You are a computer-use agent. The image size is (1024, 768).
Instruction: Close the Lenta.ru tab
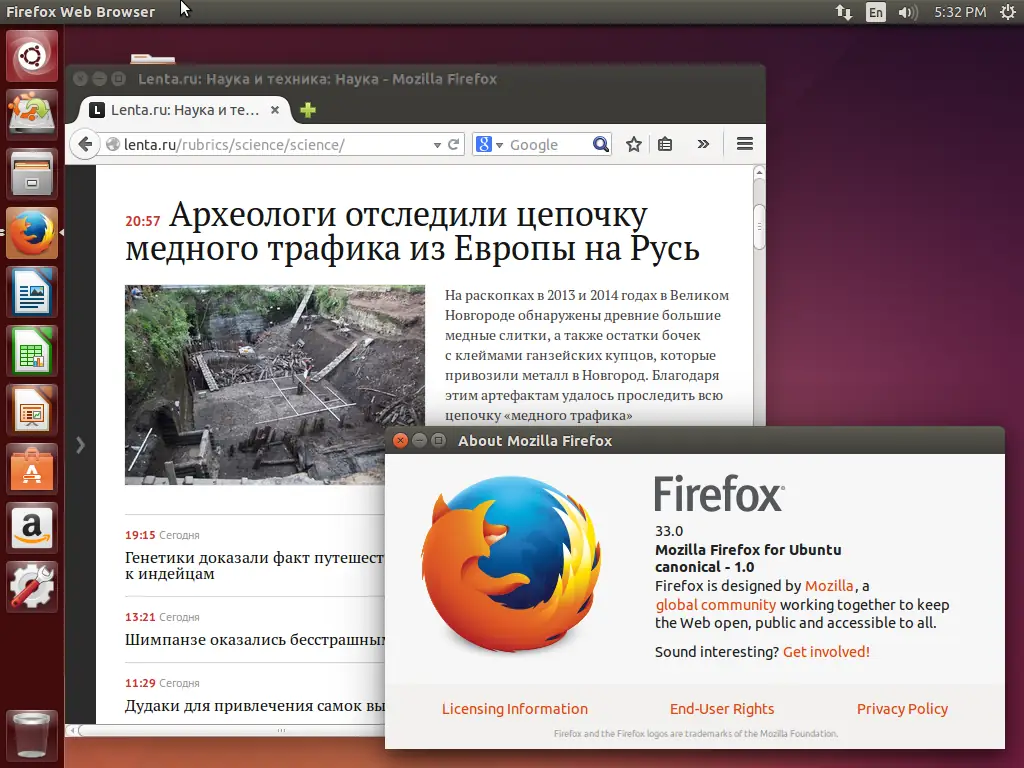tap(275, 110)
